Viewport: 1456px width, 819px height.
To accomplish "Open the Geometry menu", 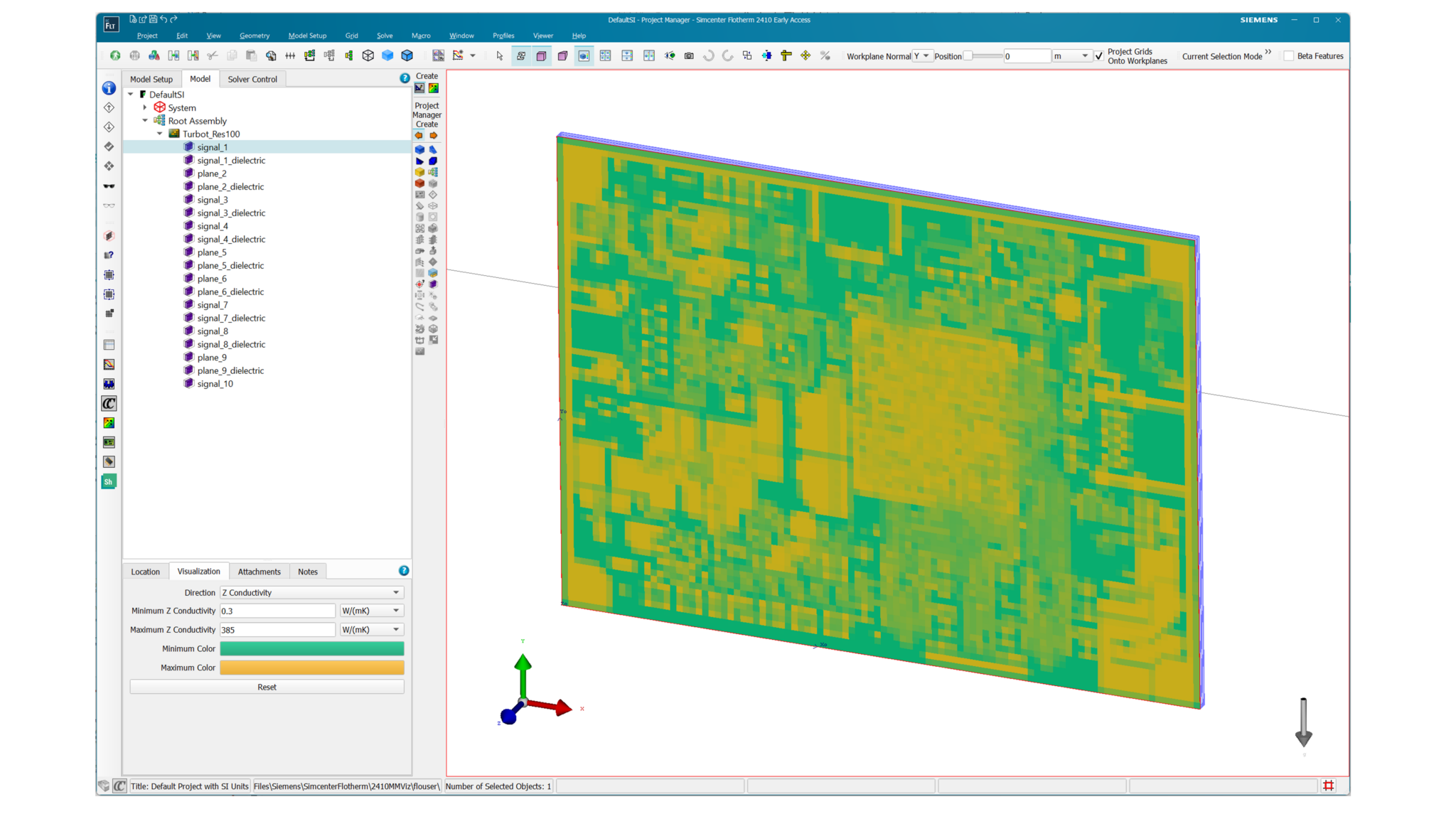I will click(x=254, y=36).
